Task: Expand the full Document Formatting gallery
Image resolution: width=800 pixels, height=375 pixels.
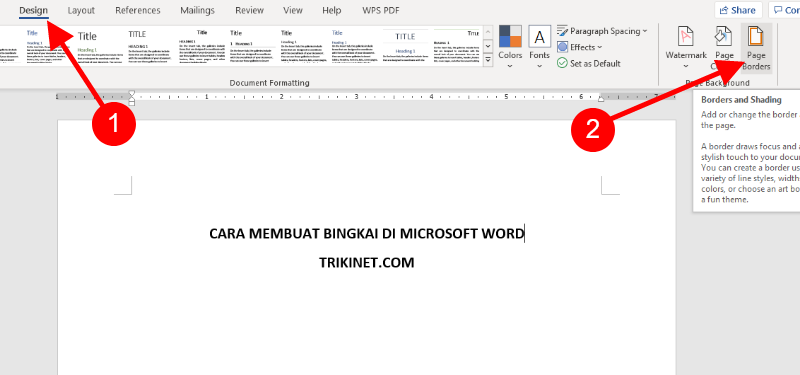Action: click(488, 60)
